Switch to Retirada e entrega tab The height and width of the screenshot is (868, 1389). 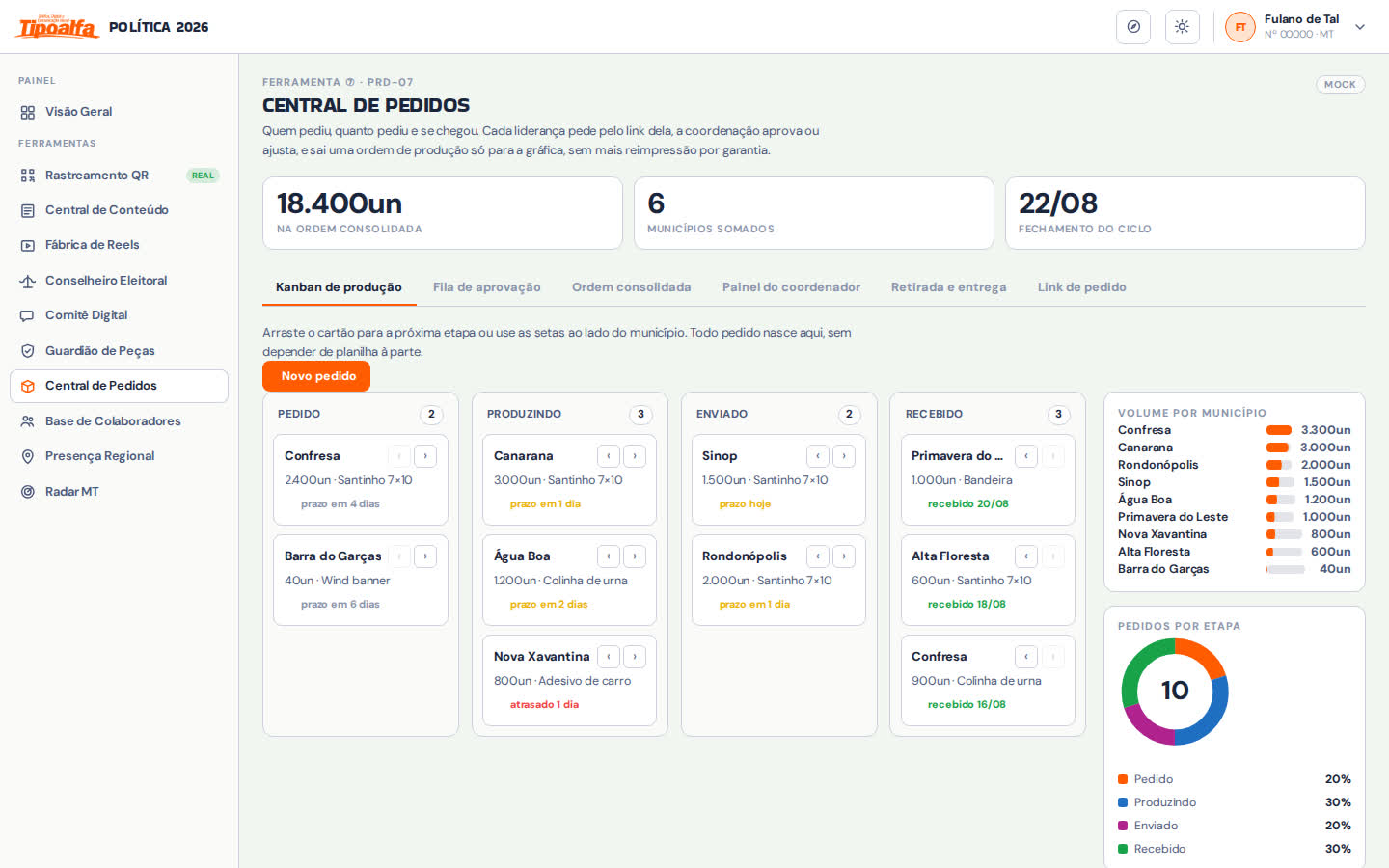[948, 287]
